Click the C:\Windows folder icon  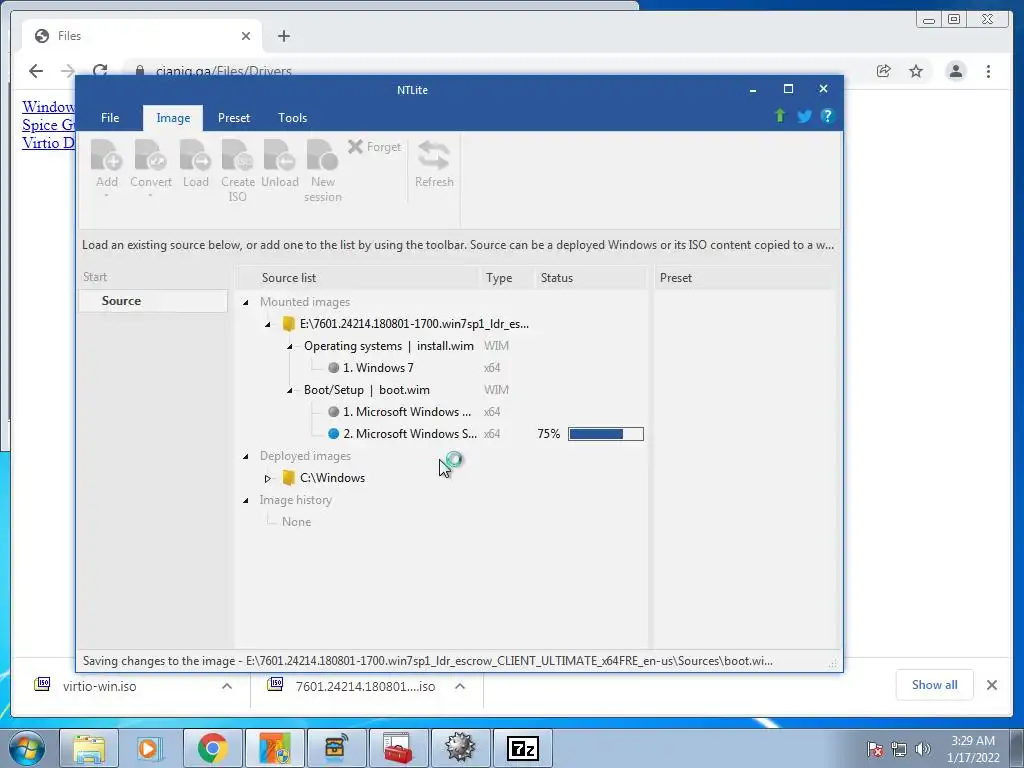tap(289, 477)
